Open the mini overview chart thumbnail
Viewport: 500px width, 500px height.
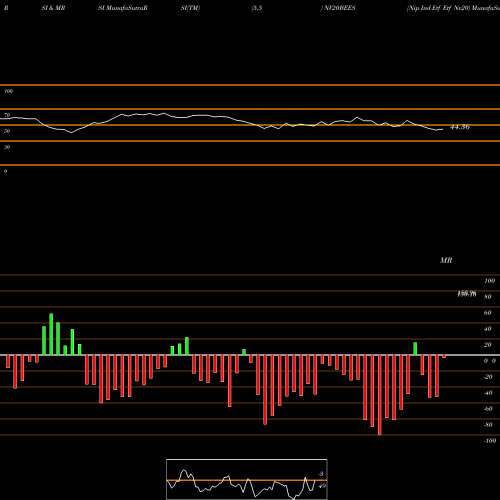(x=247, y=479)
